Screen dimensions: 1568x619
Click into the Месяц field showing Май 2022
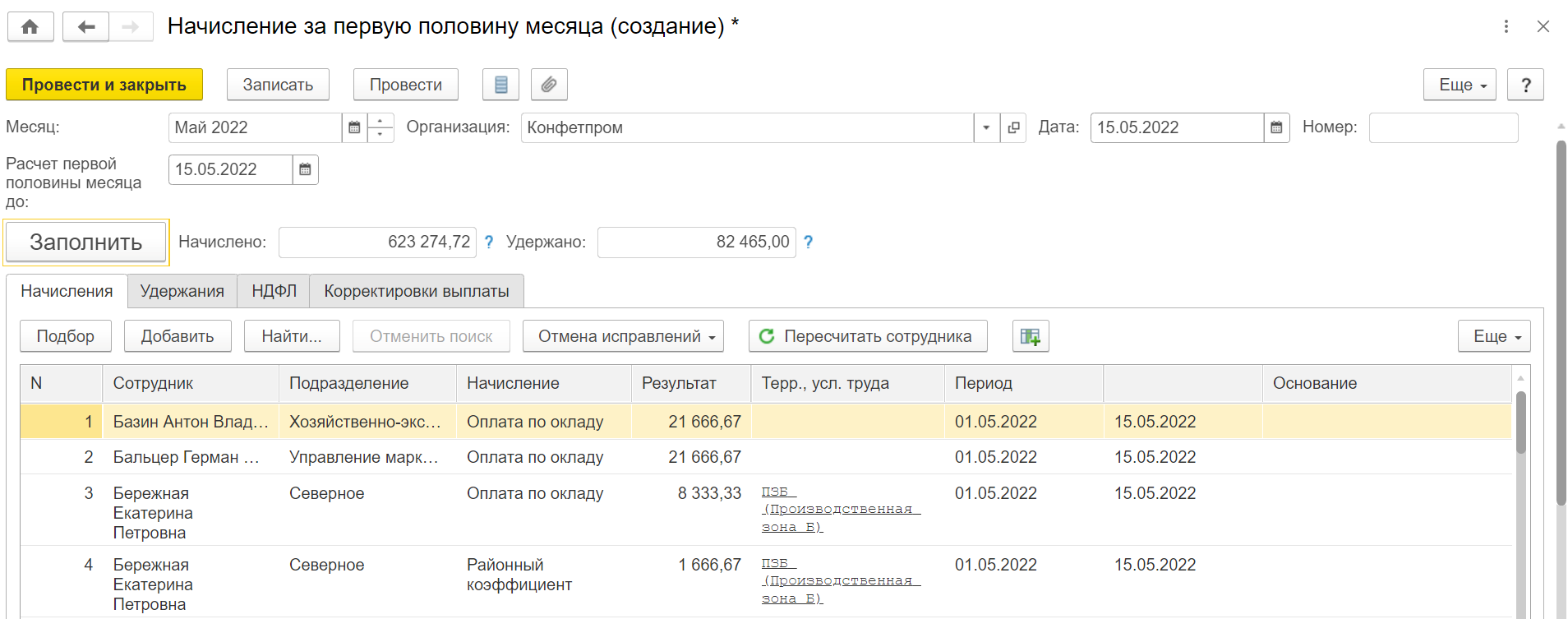pyautogui.click(x=255, y=127)
